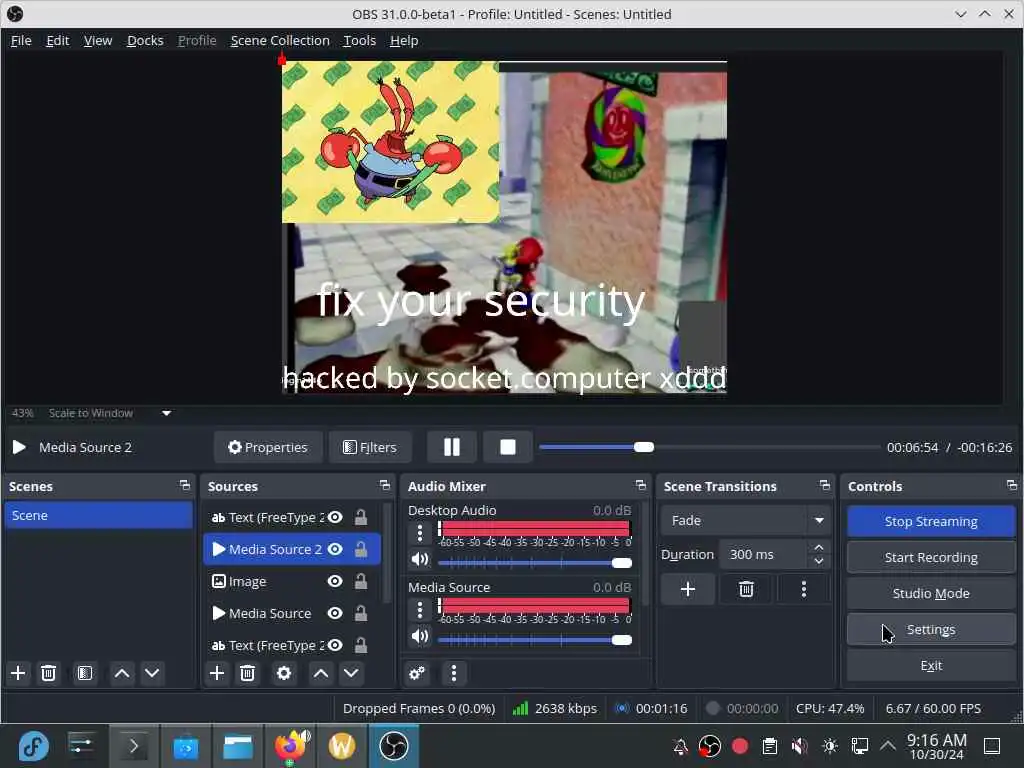Open the Fade transition dropdown
This screenshot has height=768, width=1024.
pos(746,520)
